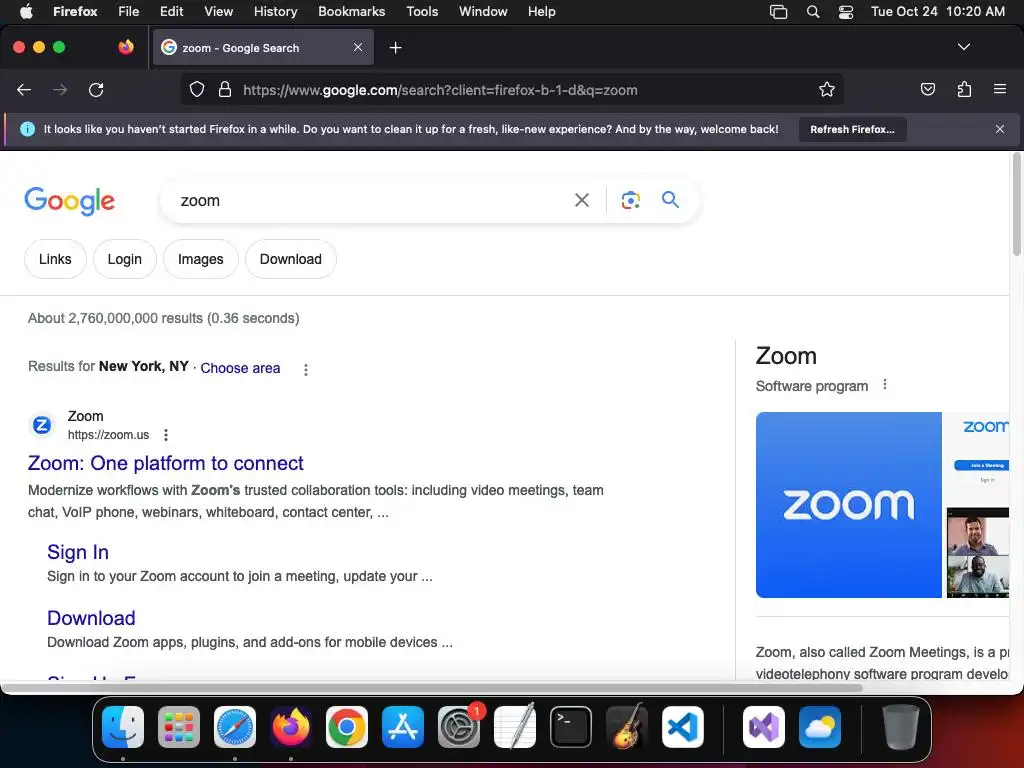Select the Images filter chip

[200, 259]
